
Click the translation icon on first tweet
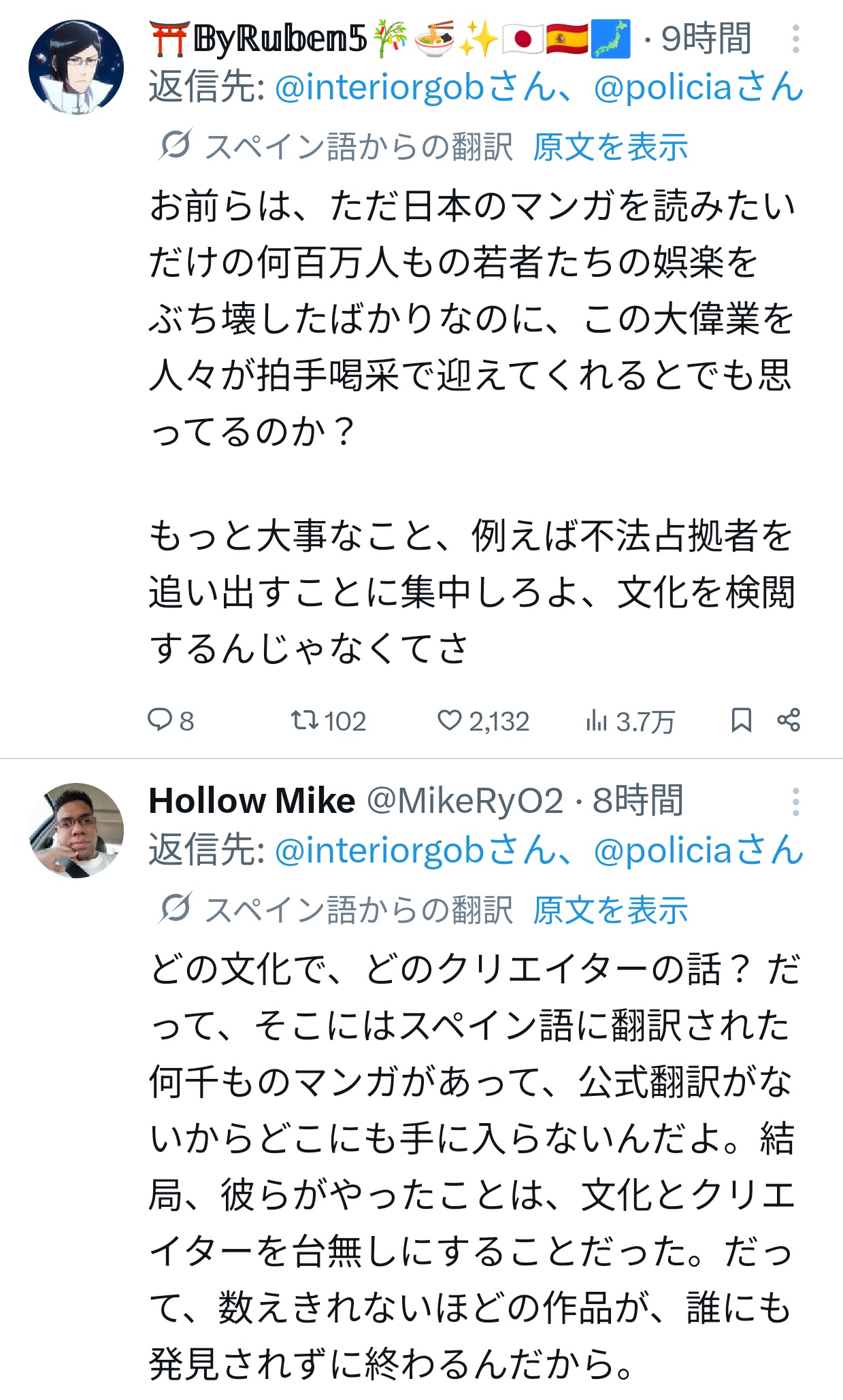[x=176, y=145]
